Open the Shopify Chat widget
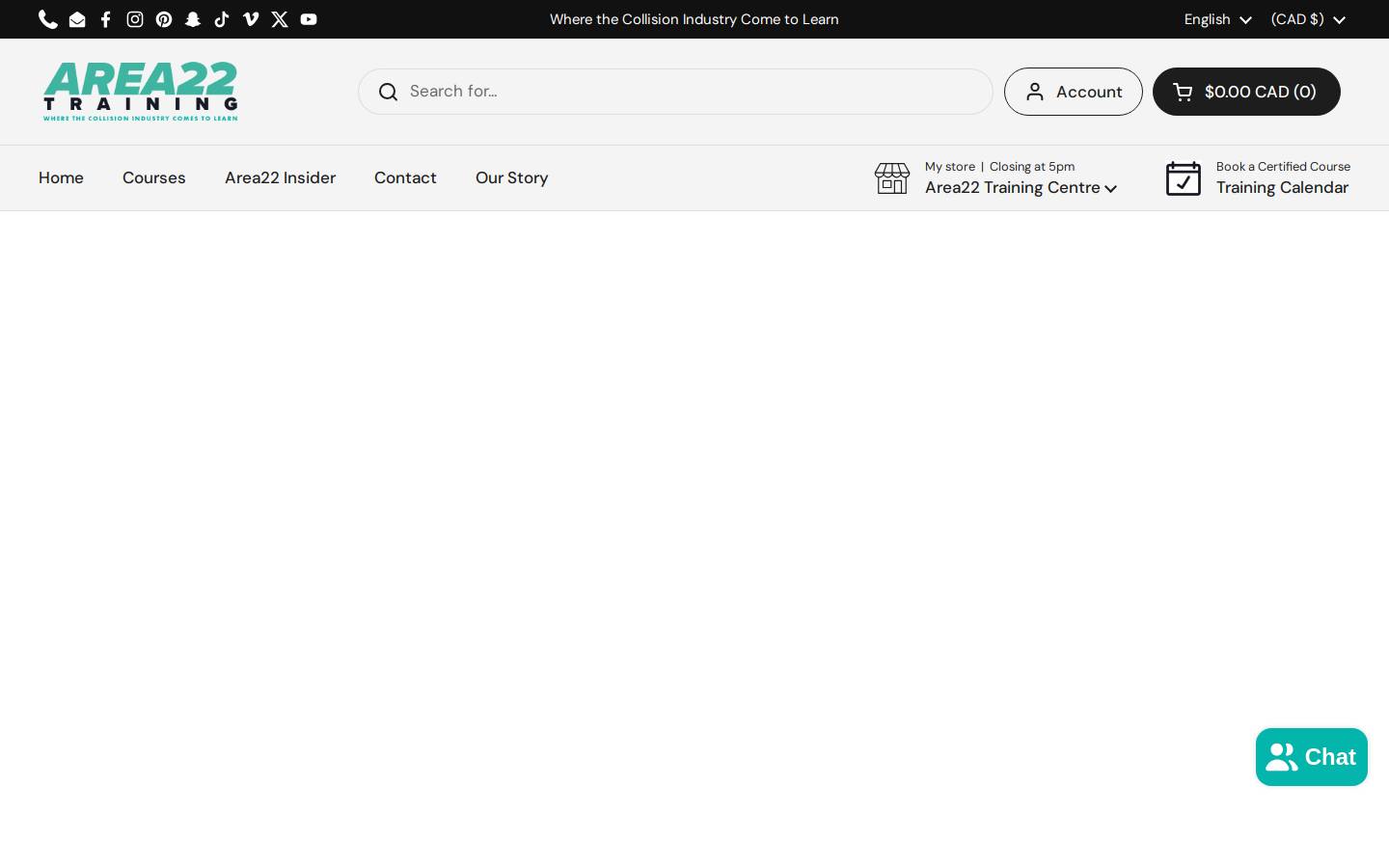Screen dimensions: 1389x868 [x=1312, y=757]
